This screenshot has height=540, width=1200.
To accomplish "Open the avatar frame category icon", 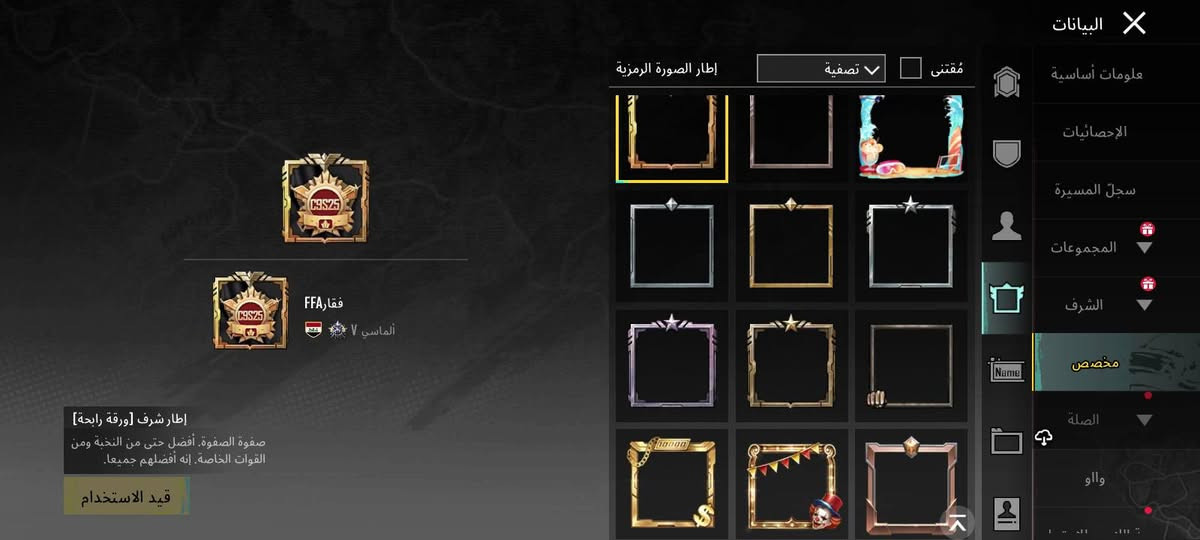I will point(1006,298).
